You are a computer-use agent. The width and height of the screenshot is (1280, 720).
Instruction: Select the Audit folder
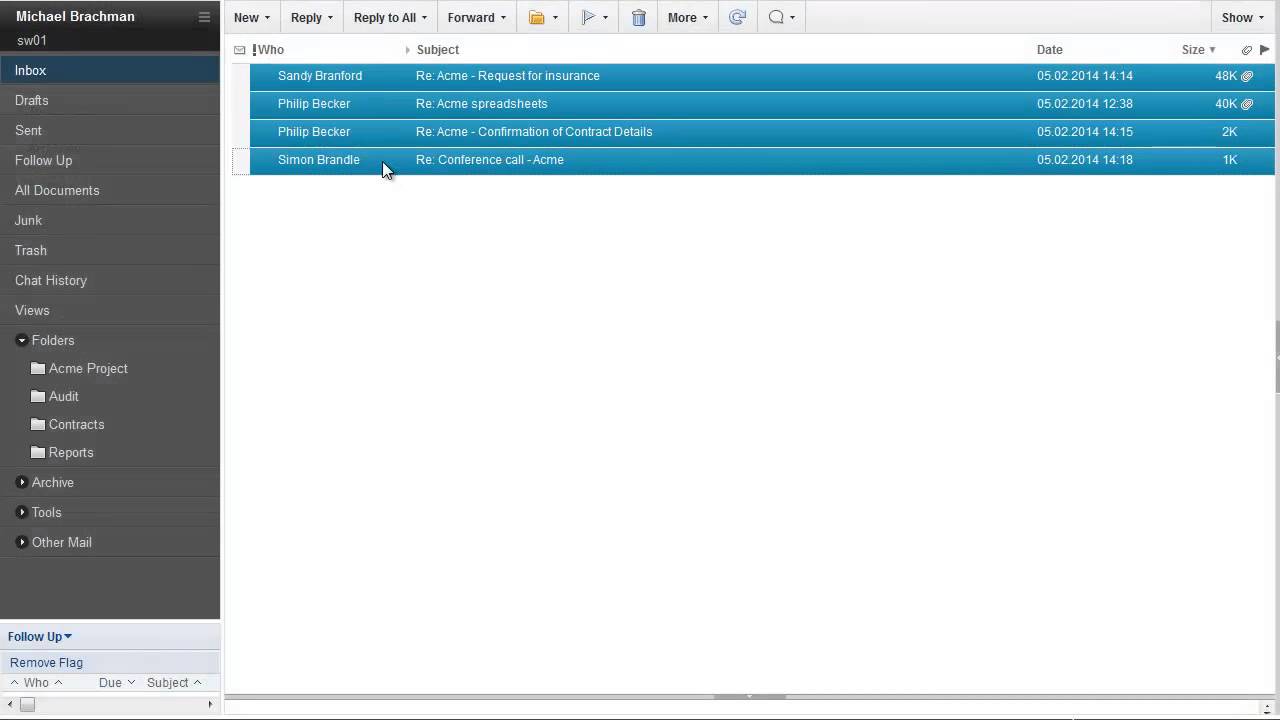[64, 396]
